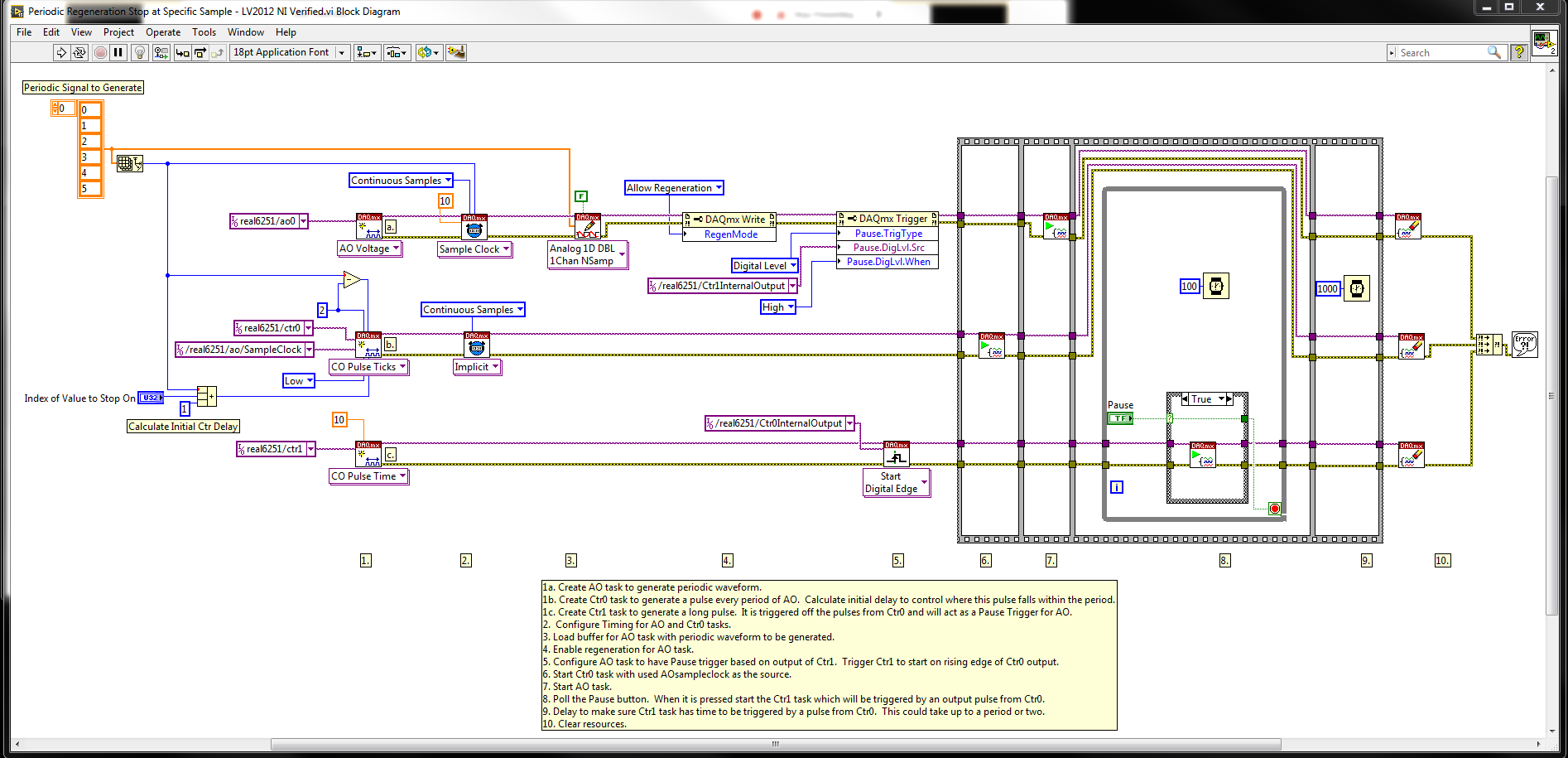
Task: Select the DAQmx Create Channel node labeled c.
Action: point(368,454)
